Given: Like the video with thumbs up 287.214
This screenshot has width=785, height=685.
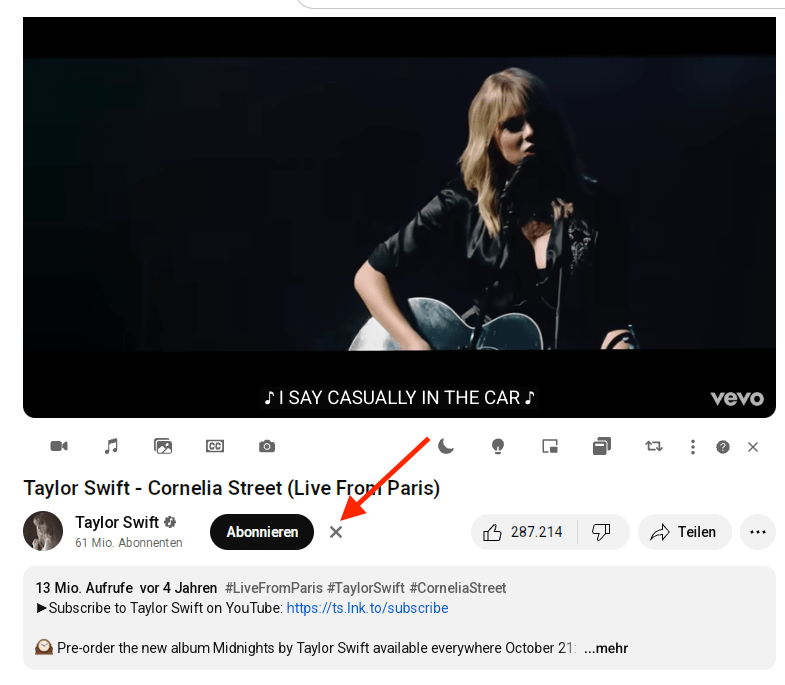Looking at the screenshot, I should pos(524,532).
